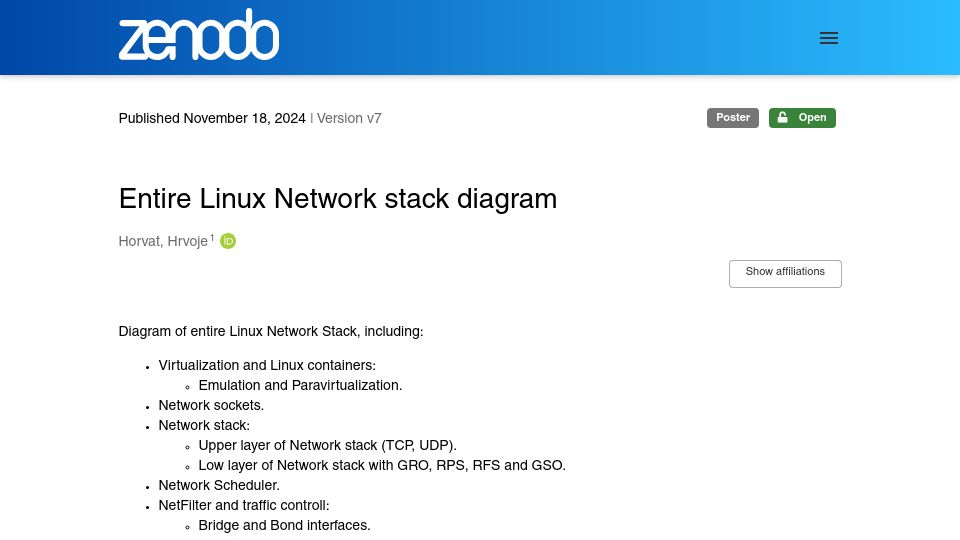Click affiliation superscript 1 next to author name
This screenshot has height=540, width=960.
point(212,238)
